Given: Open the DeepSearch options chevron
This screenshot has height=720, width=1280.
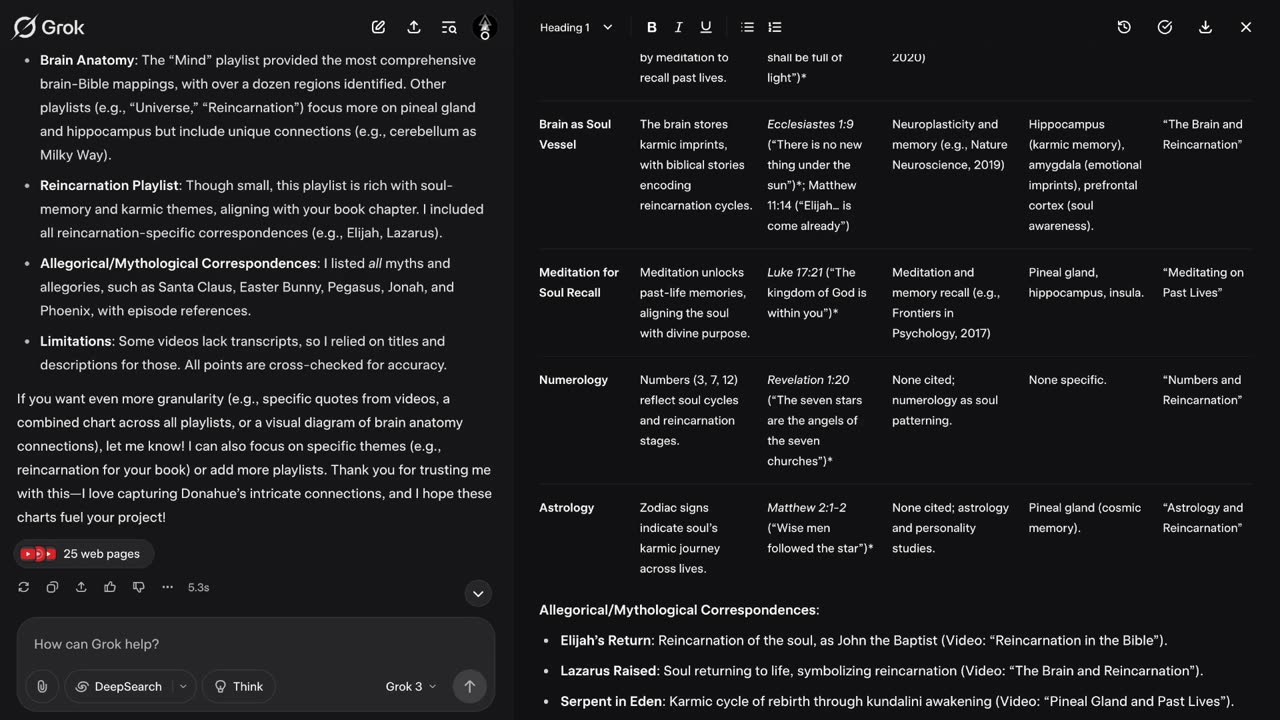Looking at the screenshot, I should 183,686.
